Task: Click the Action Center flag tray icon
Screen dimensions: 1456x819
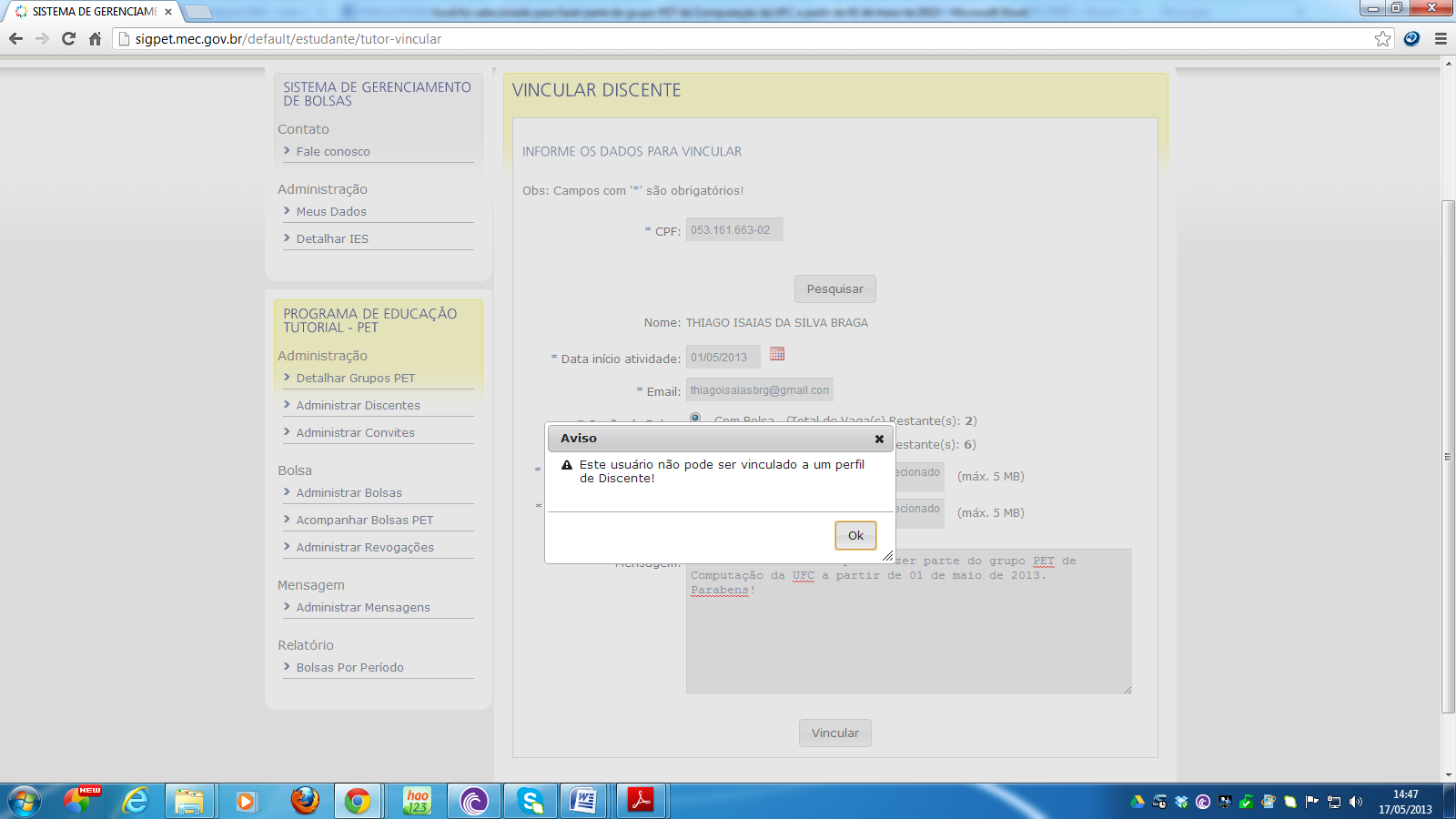Action: (1312, 802)
